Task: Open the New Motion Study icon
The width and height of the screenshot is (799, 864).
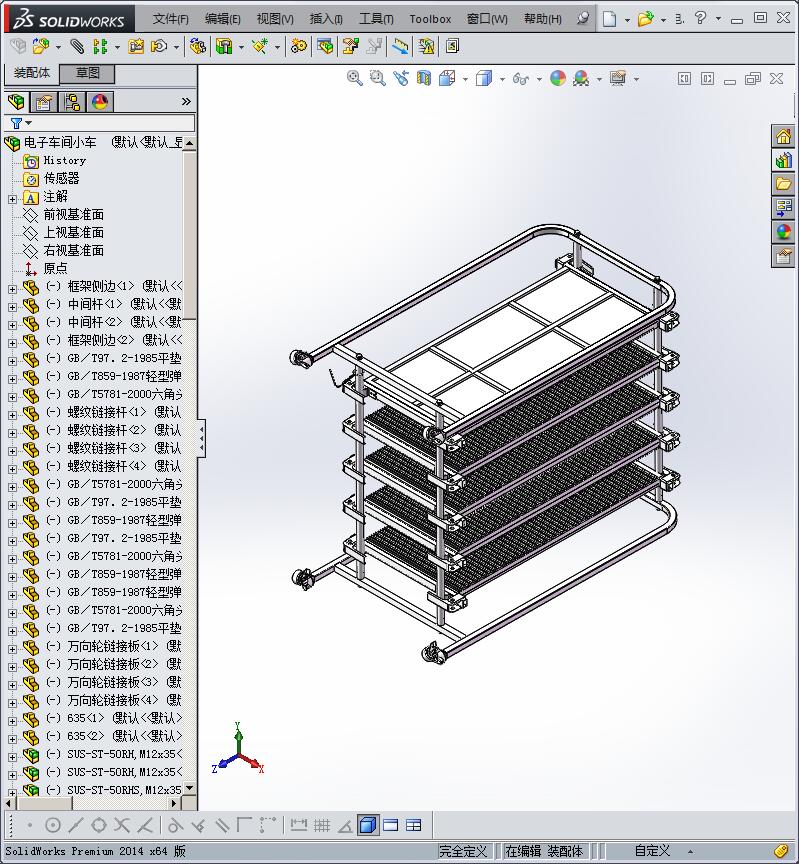Action: tap(299, 47)
